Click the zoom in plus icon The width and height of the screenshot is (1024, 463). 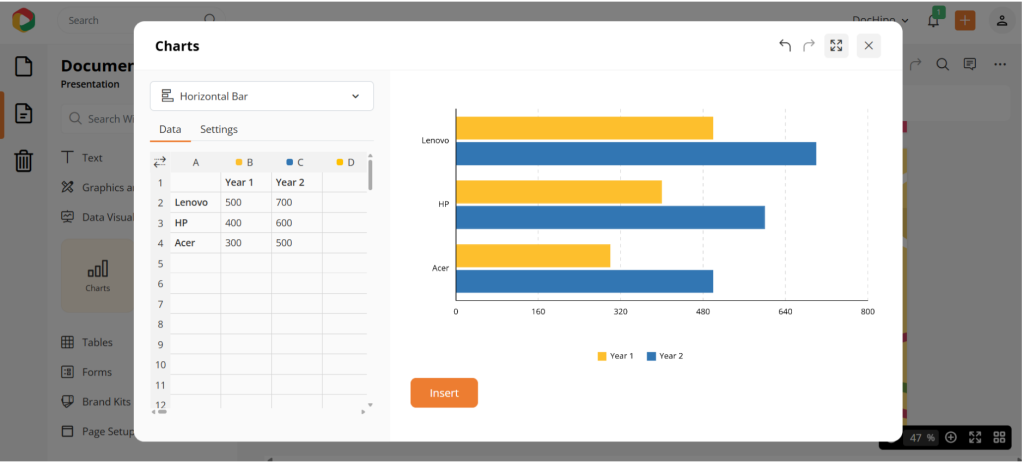click(x=951, y=438)
